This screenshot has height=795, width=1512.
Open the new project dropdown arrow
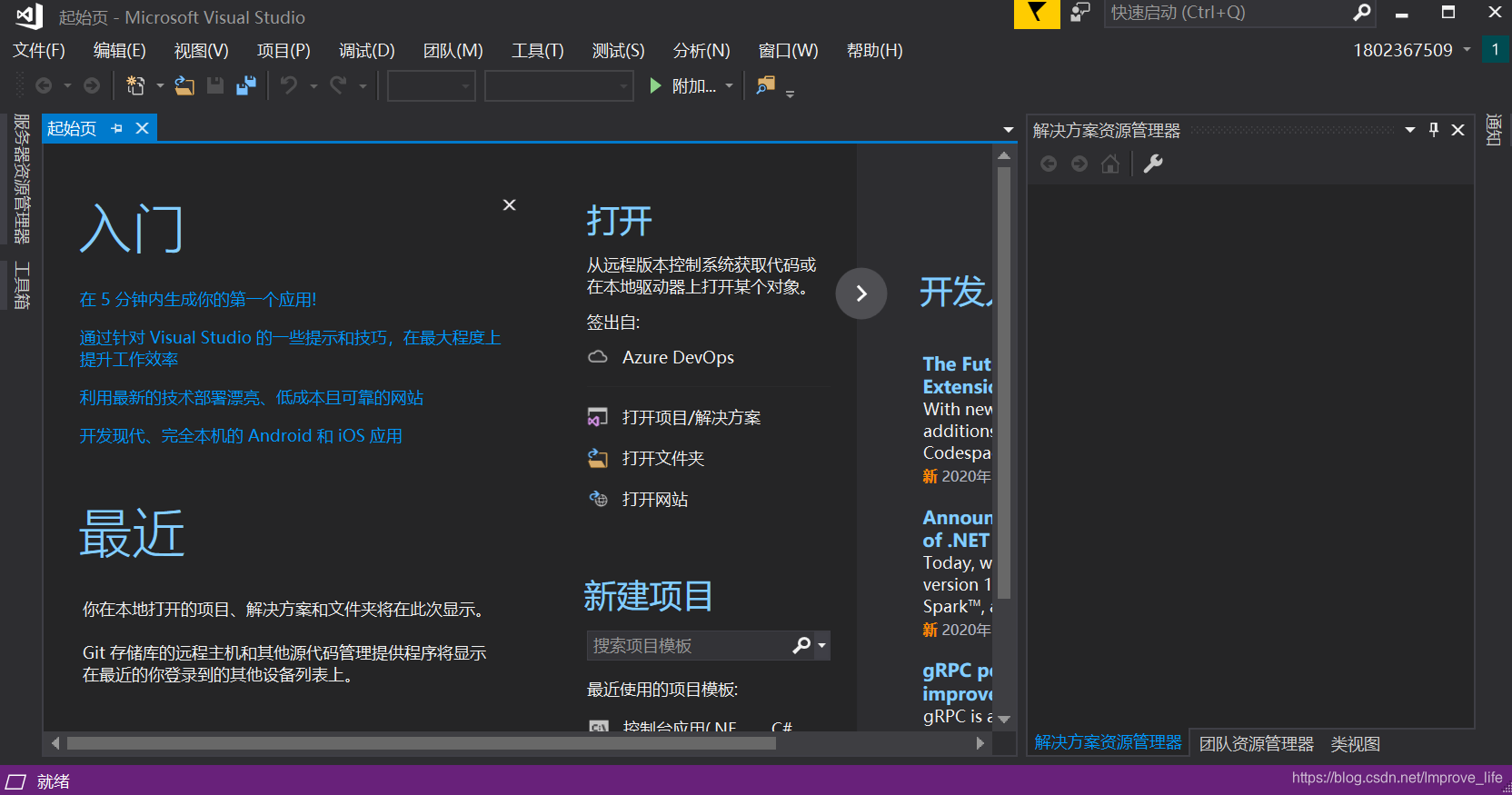tap(160, 85)
